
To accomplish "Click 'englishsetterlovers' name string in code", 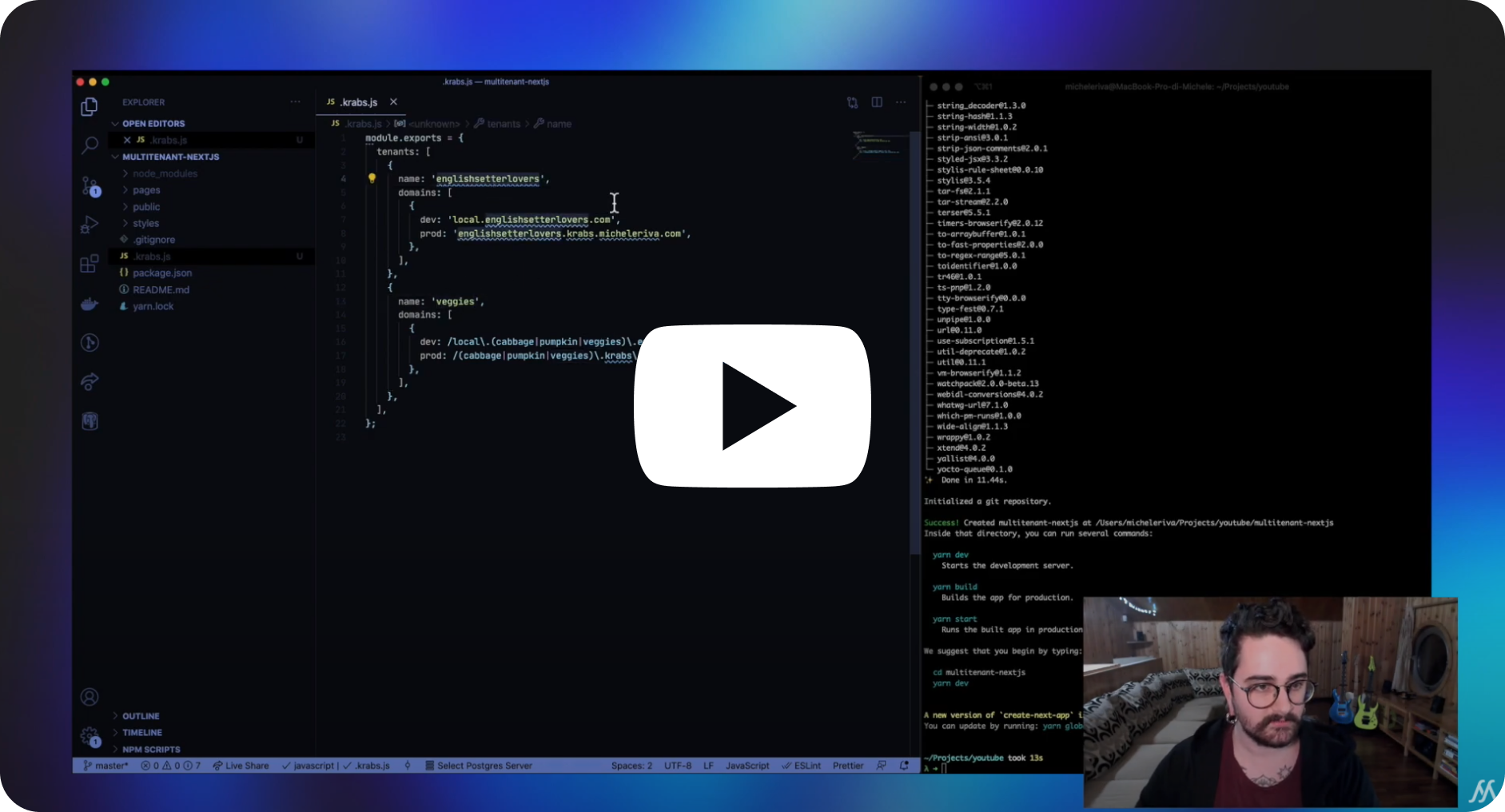I will (x=488, y=179).
